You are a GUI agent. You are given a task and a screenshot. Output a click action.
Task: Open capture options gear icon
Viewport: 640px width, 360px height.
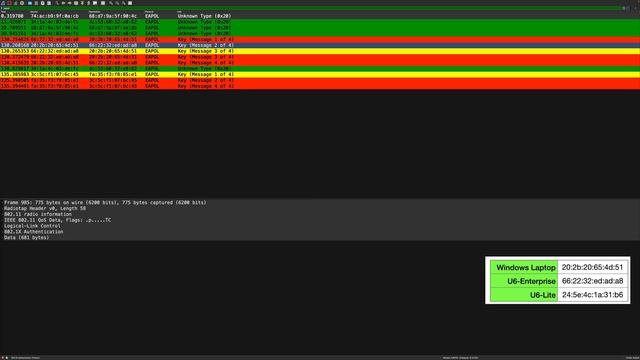[22, 3]
